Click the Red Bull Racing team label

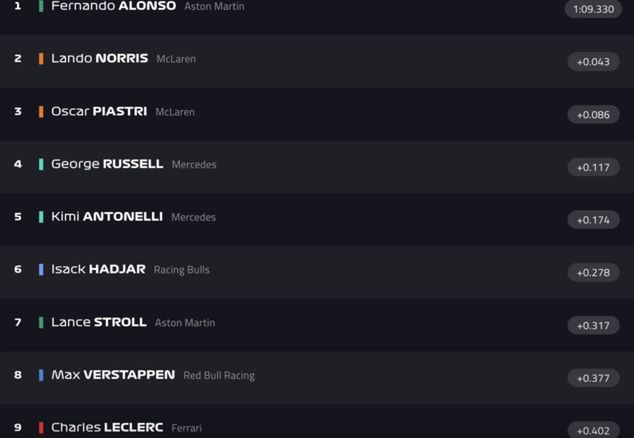click(x=219, y=376)
